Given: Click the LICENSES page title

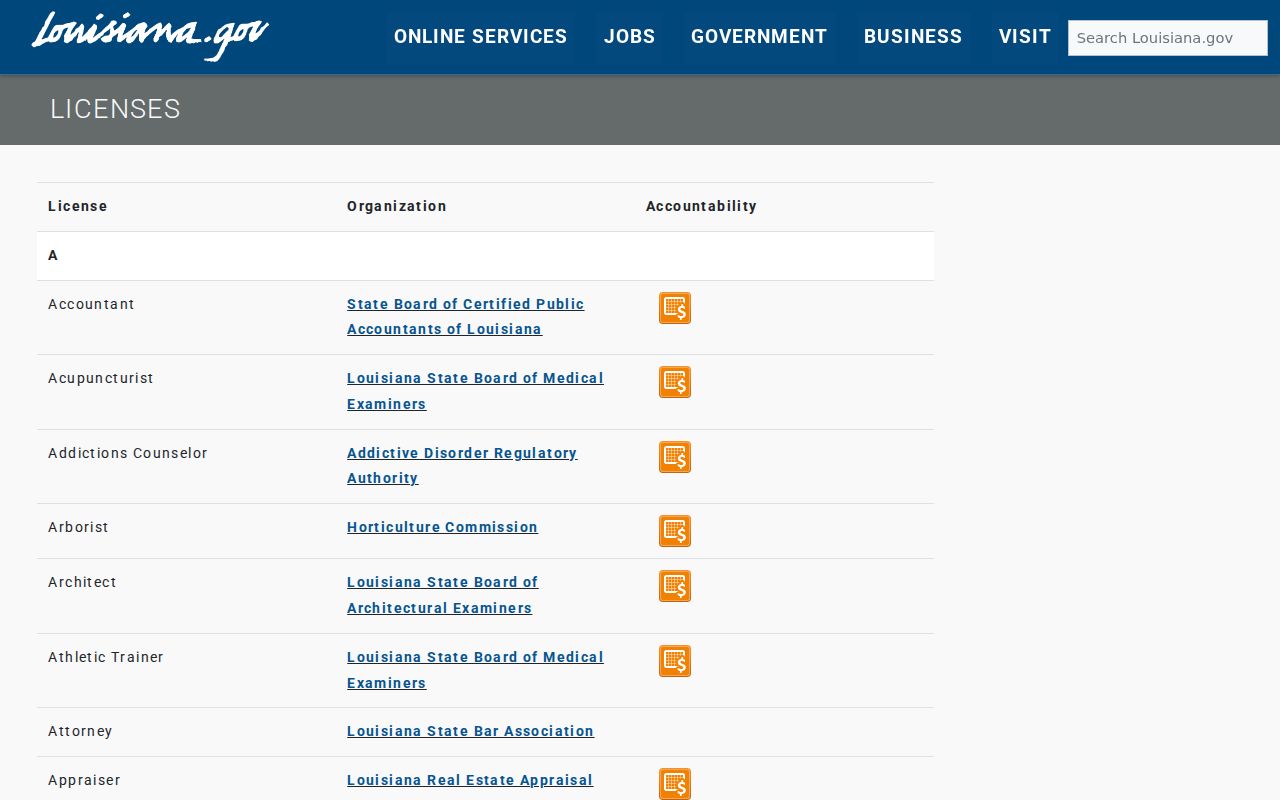Looking at the screenshot, I should pyautogui.click(x=115, y=109).
